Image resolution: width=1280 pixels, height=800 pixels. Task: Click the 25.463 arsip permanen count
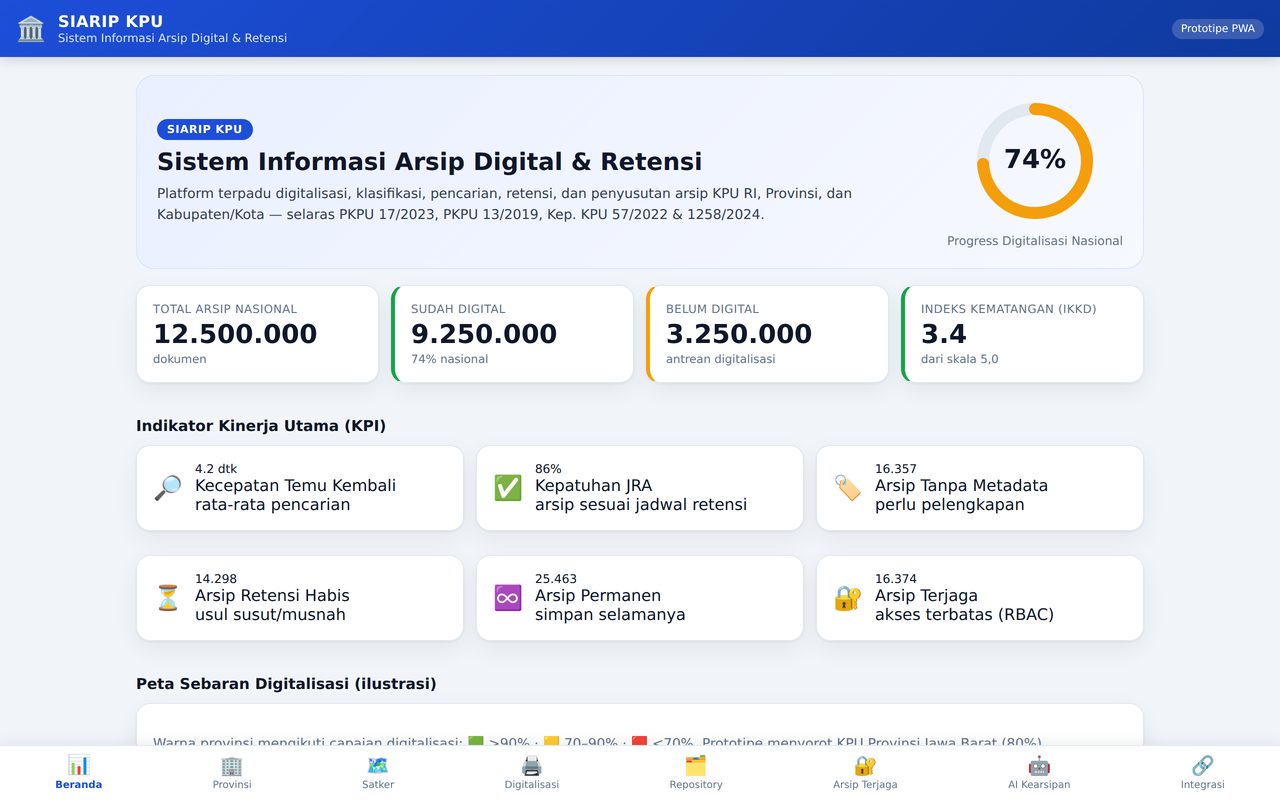(556, 579)
